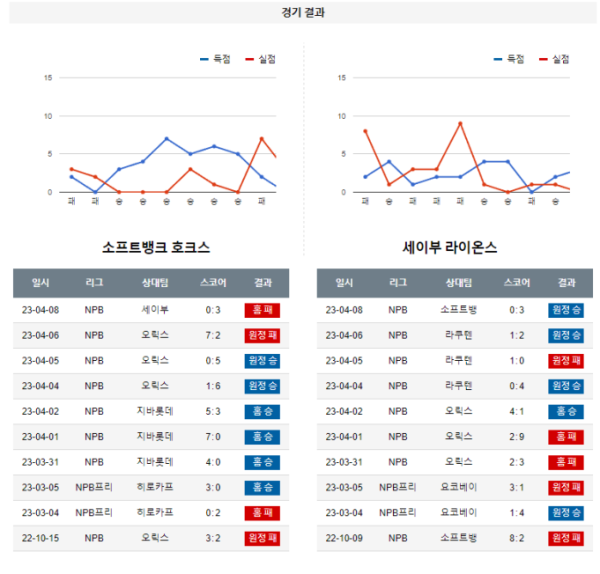Click the 세이부 라이온스 team title
Viewport: 600px width, 574px height.
pyautogui.click(x=450, y=247)
